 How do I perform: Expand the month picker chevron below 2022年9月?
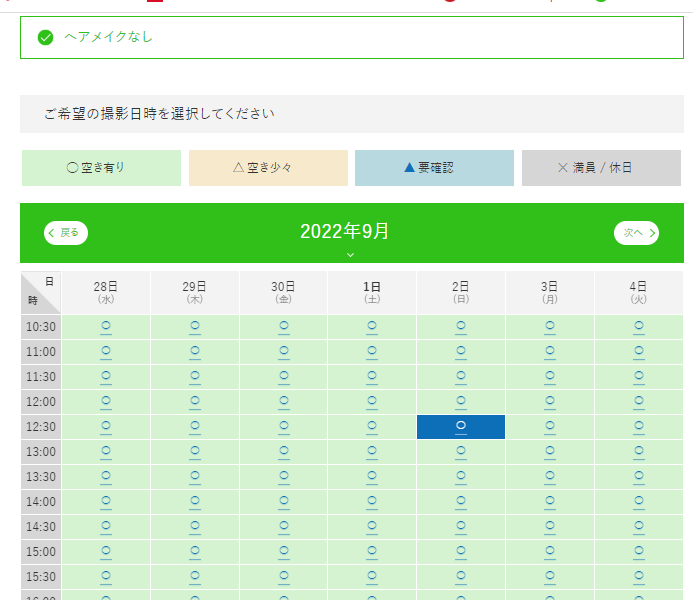pos(350,254)
